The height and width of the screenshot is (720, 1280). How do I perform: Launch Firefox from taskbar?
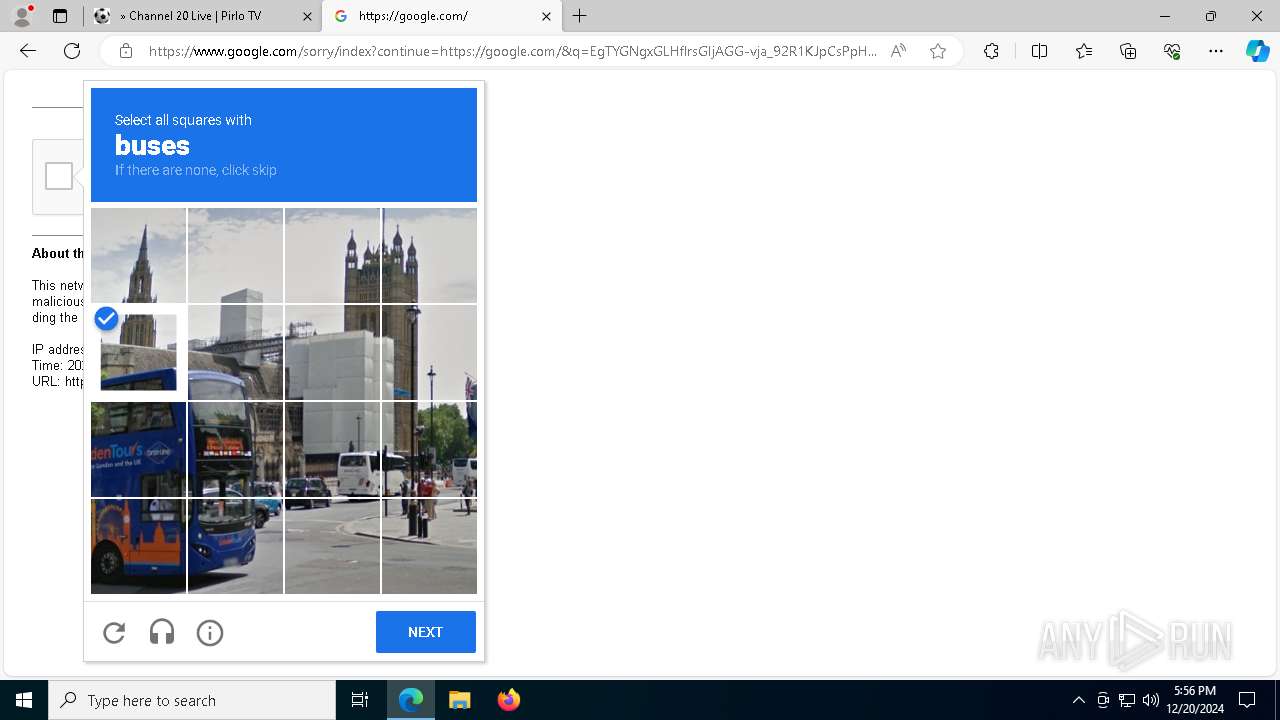[x=508, y=700]
